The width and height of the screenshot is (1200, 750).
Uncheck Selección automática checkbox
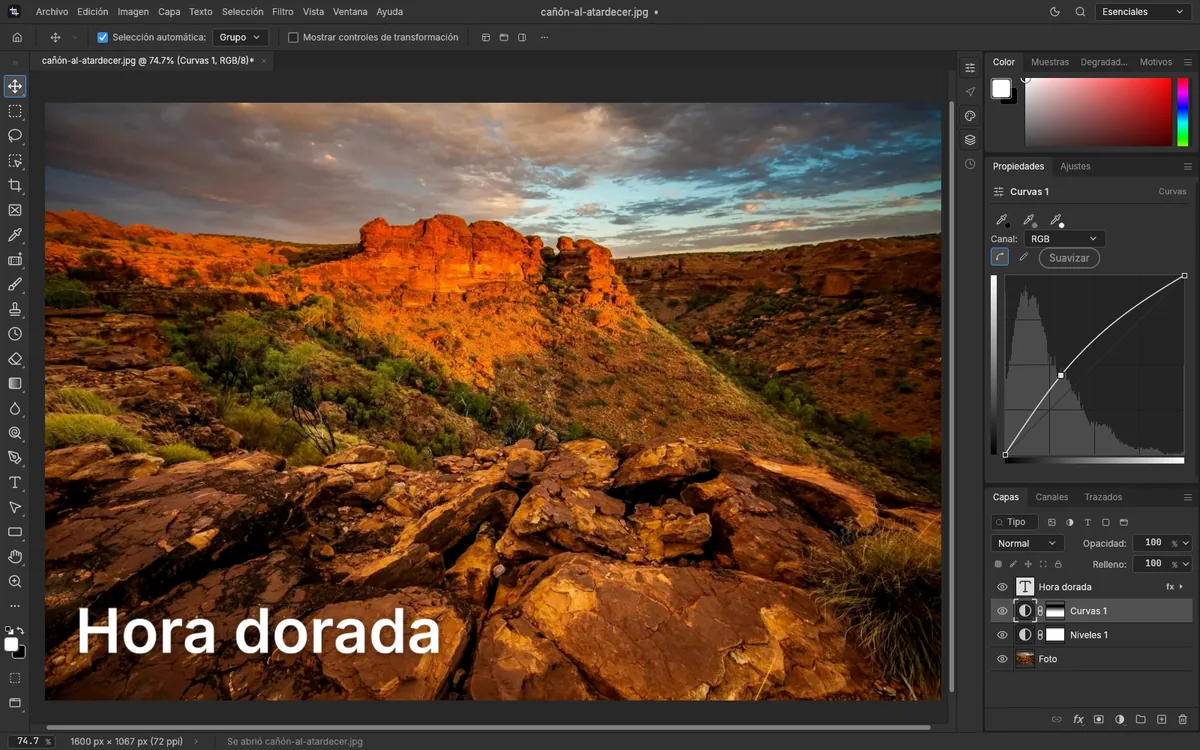(x=102, y=37)
